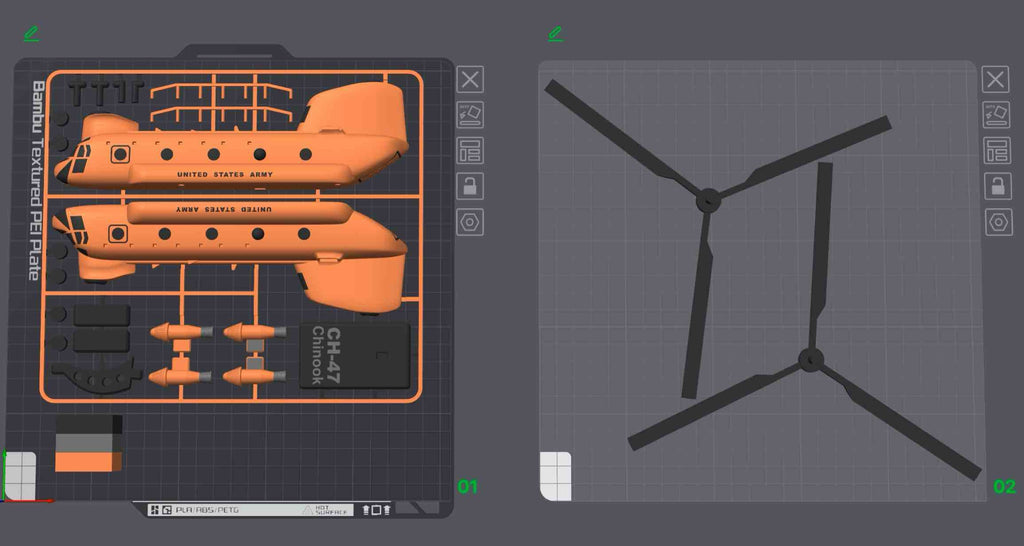Remove all objects from plate 02

995,80
